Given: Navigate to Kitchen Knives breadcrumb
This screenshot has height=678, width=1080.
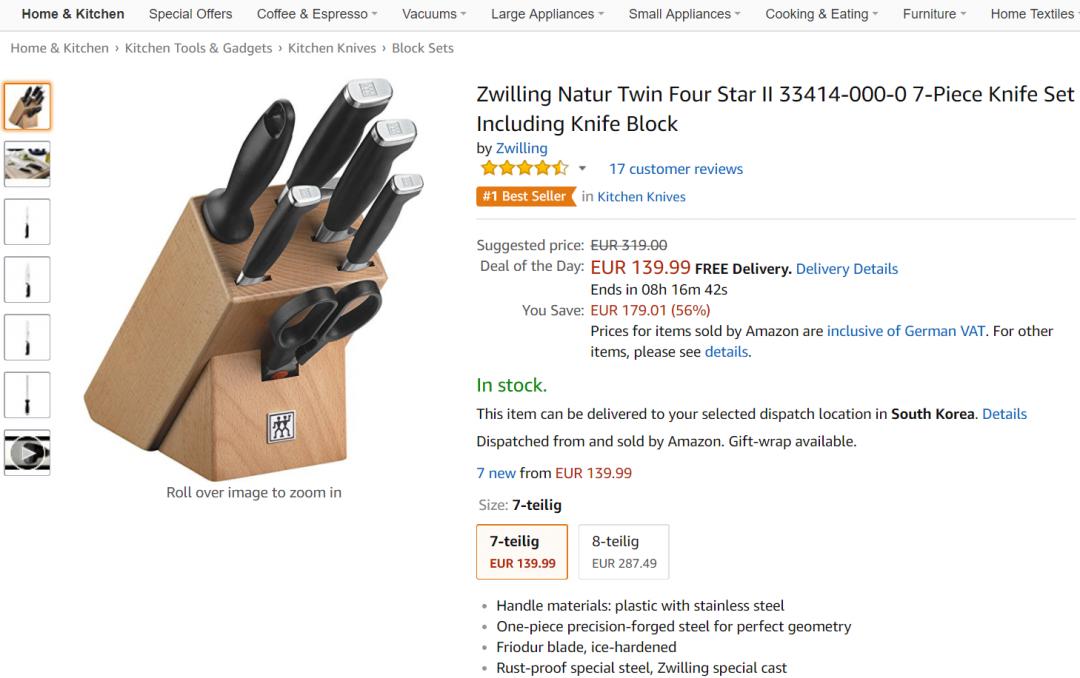Looking at the screenshot, I should [332, 48].
